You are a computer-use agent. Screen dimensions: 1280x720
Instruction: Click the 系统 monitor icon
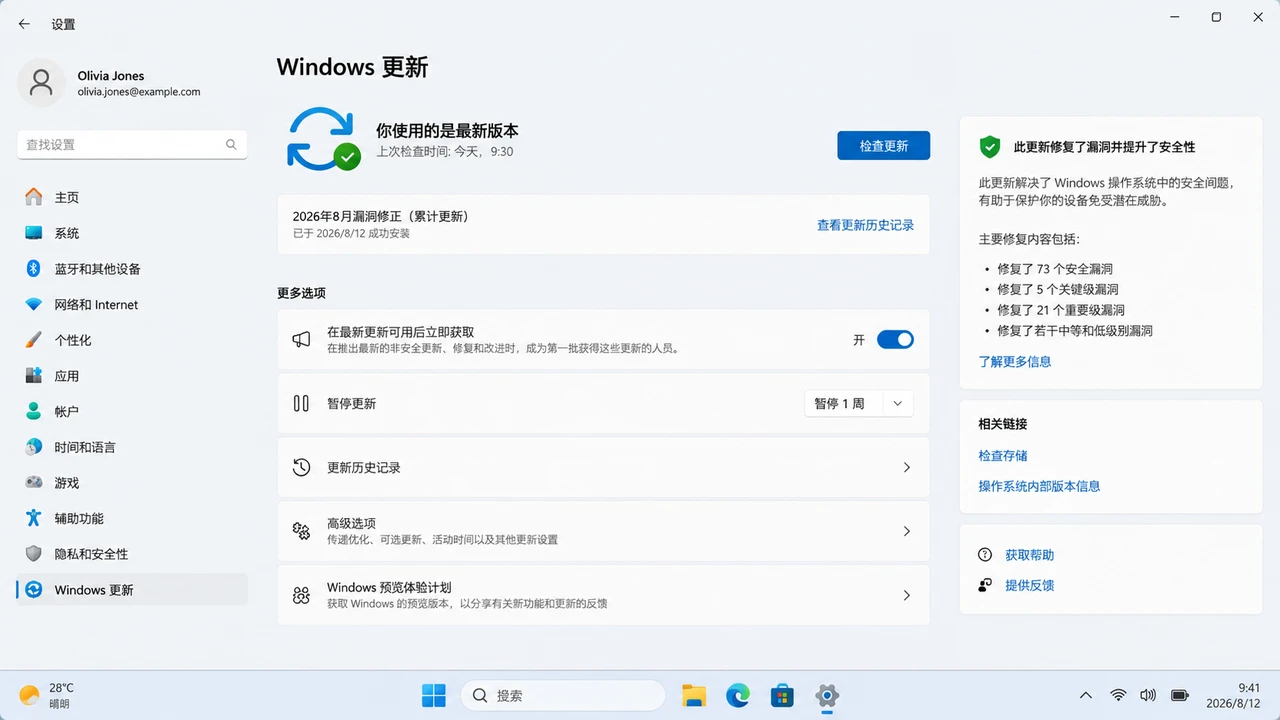click(34, 233)
